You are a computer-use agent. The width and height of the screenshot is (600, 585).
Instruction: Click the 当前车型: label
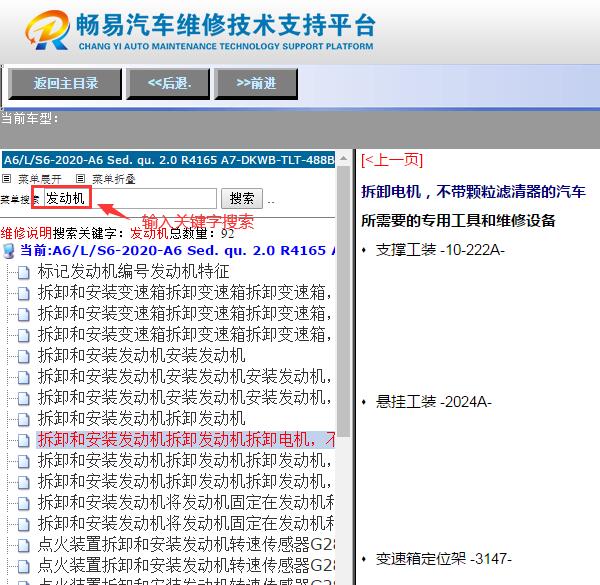coord(29,119)
